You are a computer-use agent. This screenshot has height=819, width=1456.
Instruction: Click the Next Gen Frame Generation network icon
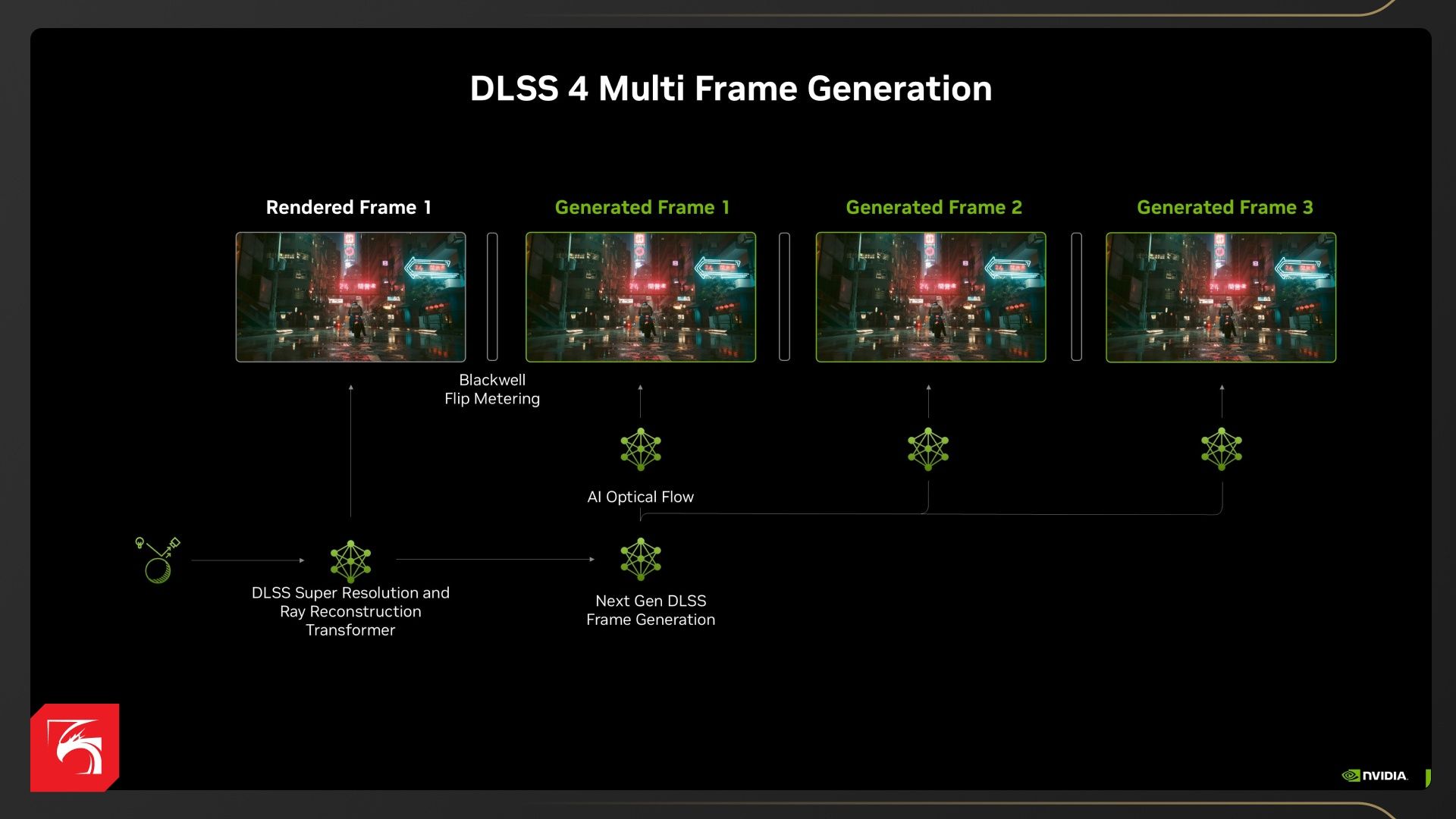tap(641, 559)
